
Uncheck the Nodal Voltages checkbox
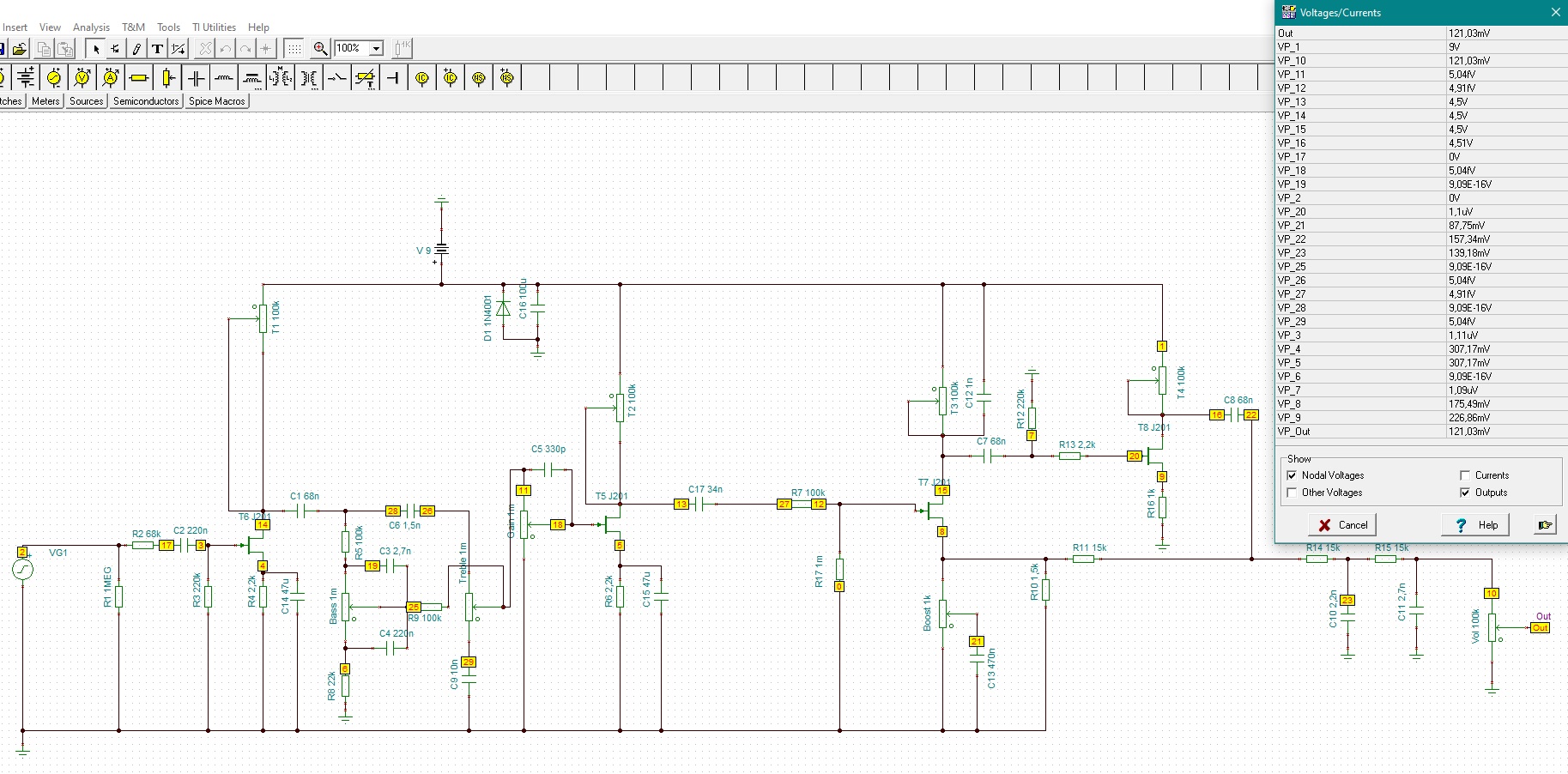pos(1292,475)
